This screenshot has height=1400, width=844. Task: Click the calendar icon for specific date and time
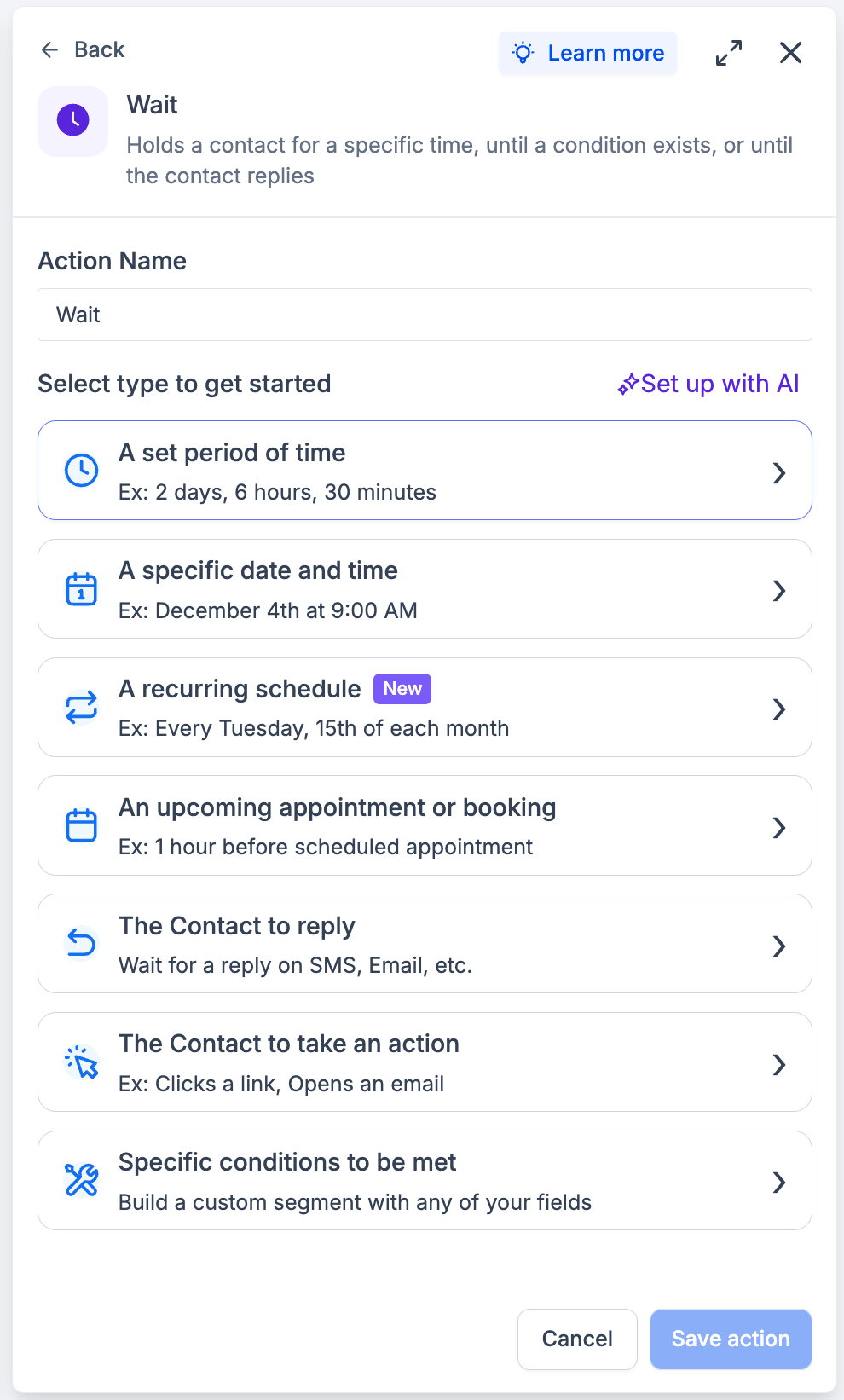click(82, 589)
